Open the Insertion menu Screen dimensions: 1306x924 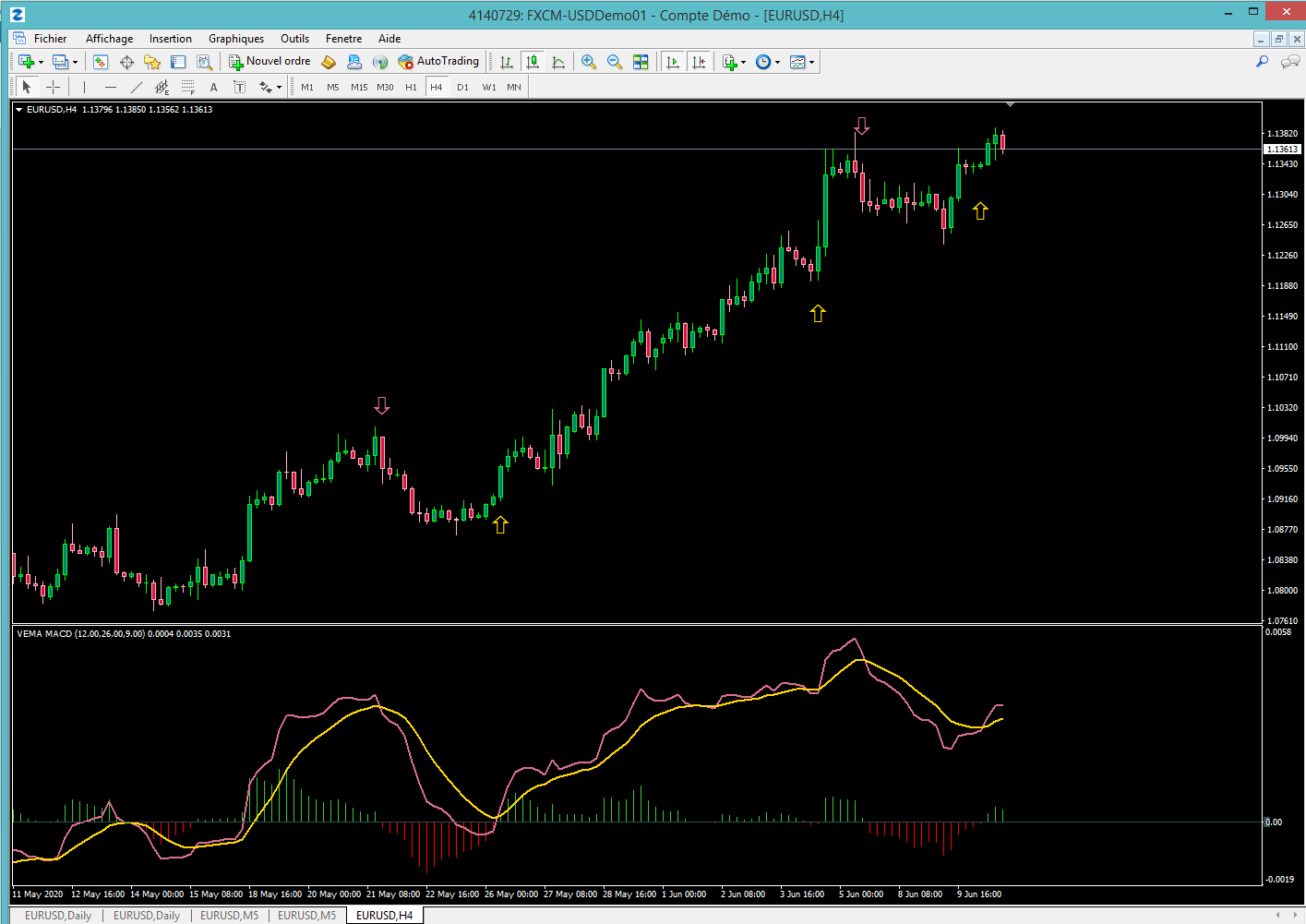[171, 39]
